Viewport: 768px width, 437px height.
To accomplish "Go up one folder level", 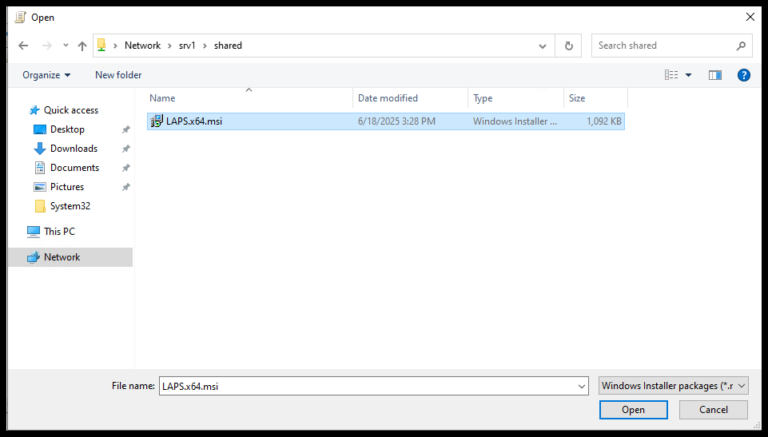I will point(82,46).
